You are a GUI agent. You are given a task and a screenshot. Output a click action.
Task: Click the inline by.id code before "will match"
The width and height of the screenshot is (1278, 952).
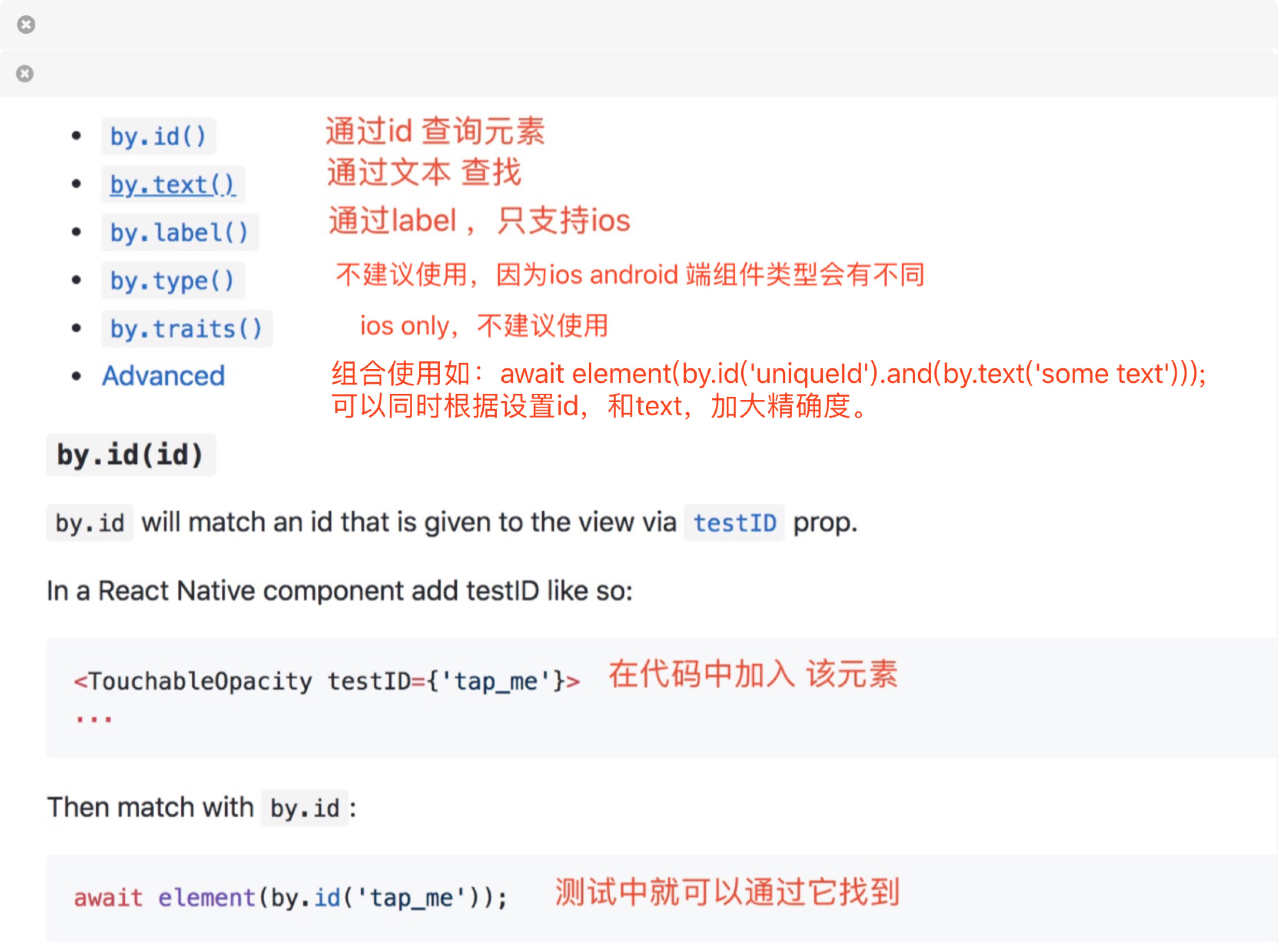point(90,523)
